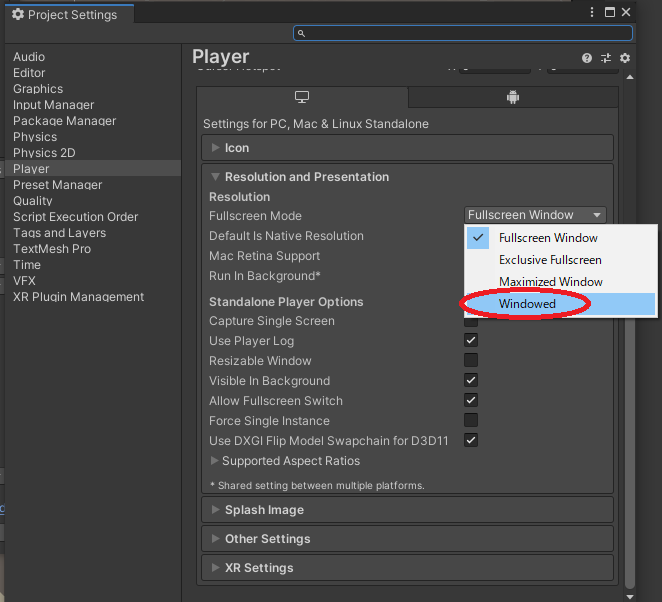Disable the Use Player Log checkbox
This screenshot has width=662, height=602.
(x=471, y=341)
